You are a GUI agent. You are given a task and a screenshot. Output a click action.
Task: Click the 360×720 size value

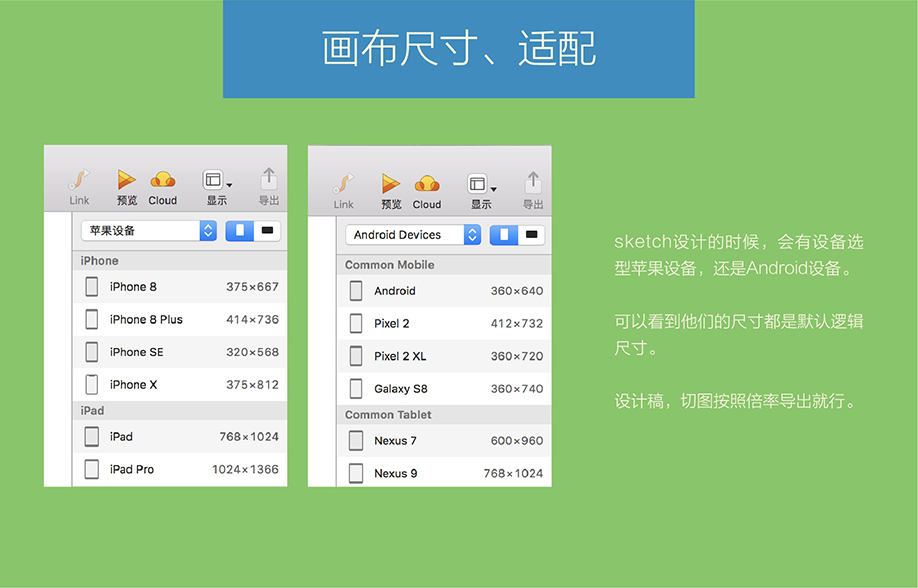tap(517, 356)
